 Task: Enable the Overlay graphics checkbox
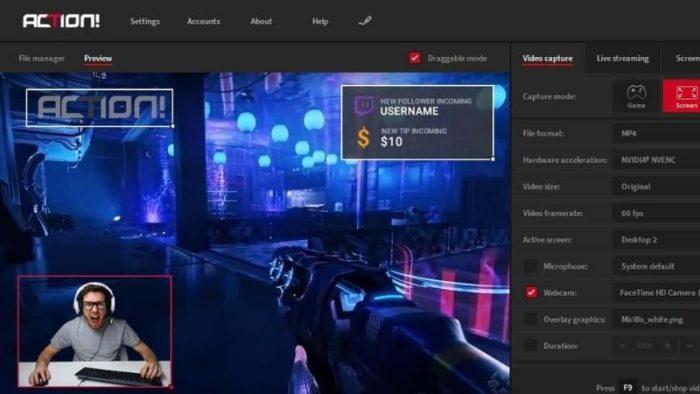[531, 319]
